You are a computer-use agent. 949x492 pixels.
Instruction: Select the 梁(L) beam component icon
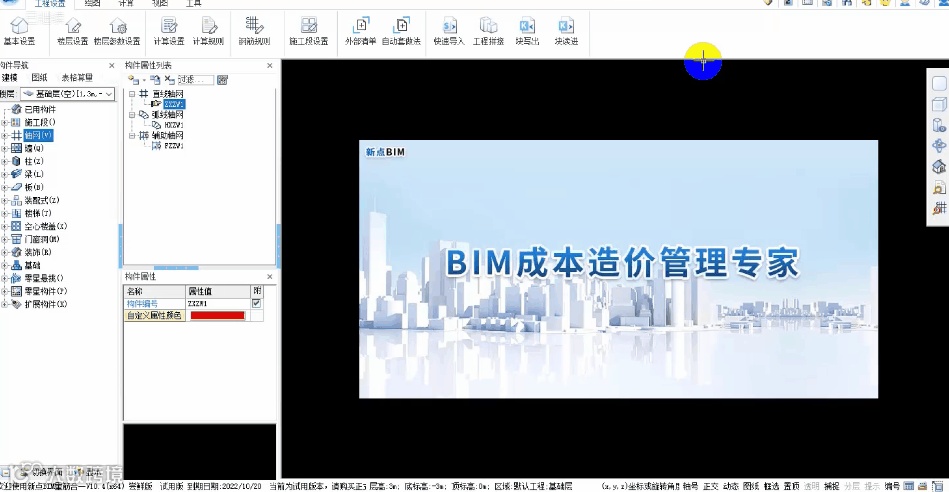click(16, 174)
